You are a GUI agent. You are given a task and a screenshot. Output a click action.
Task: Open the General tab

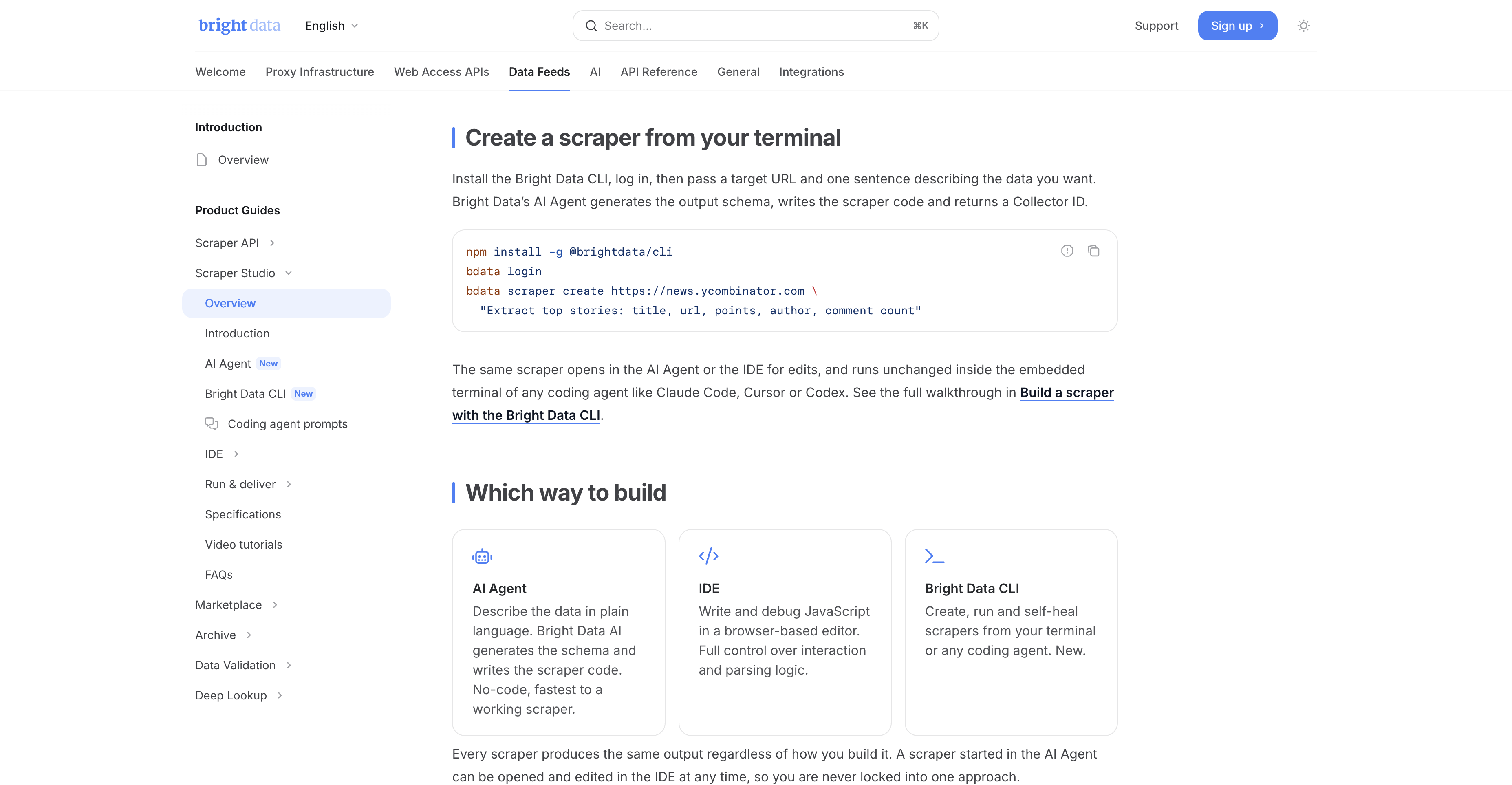pos(738,72)
